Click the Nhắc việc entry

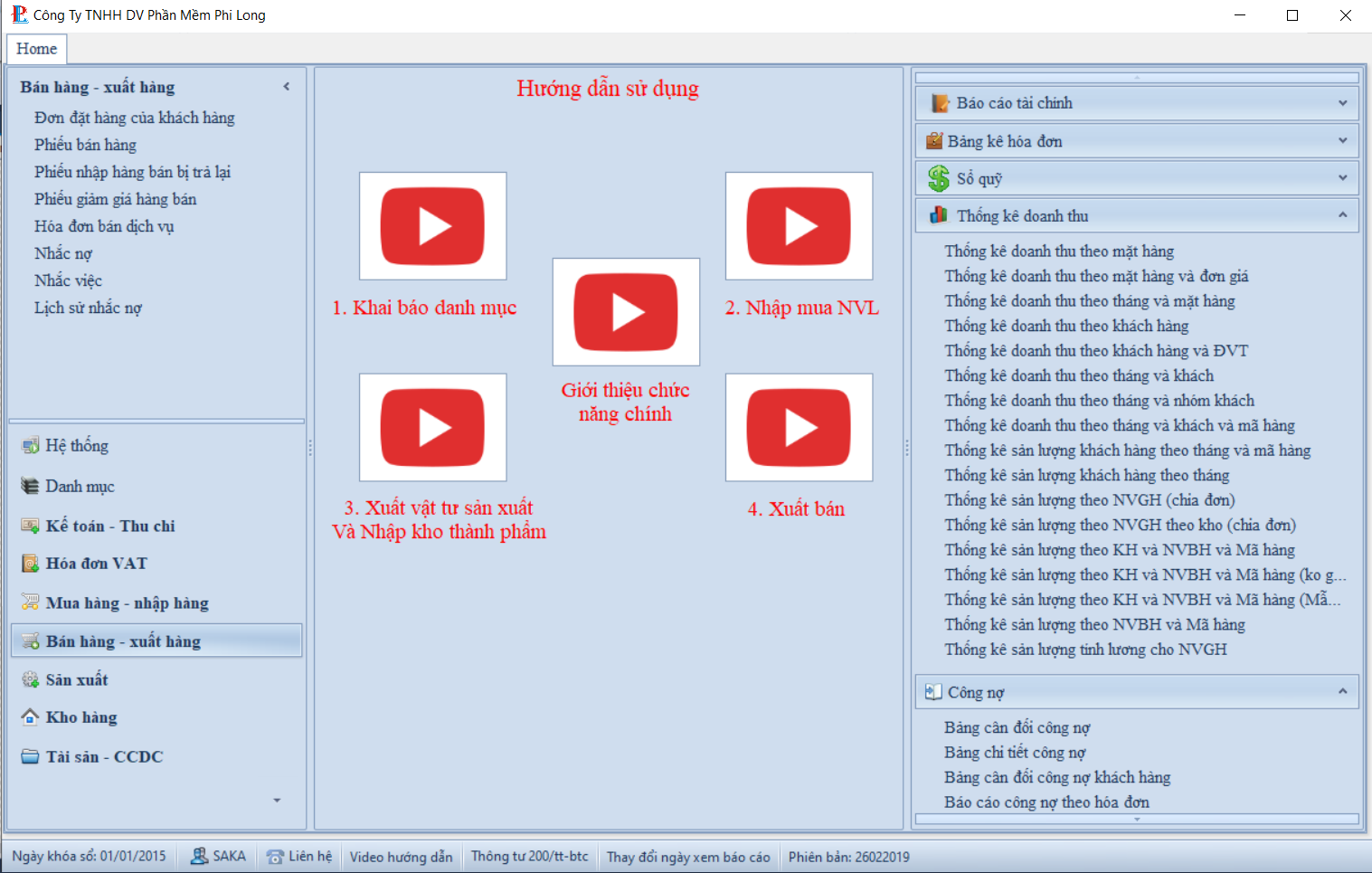coord(69,280)
